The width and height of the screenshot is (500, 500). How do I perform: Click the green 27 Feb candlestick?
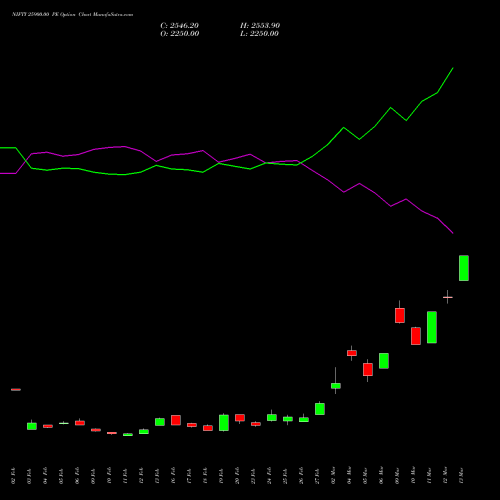[x=320, y=409]
